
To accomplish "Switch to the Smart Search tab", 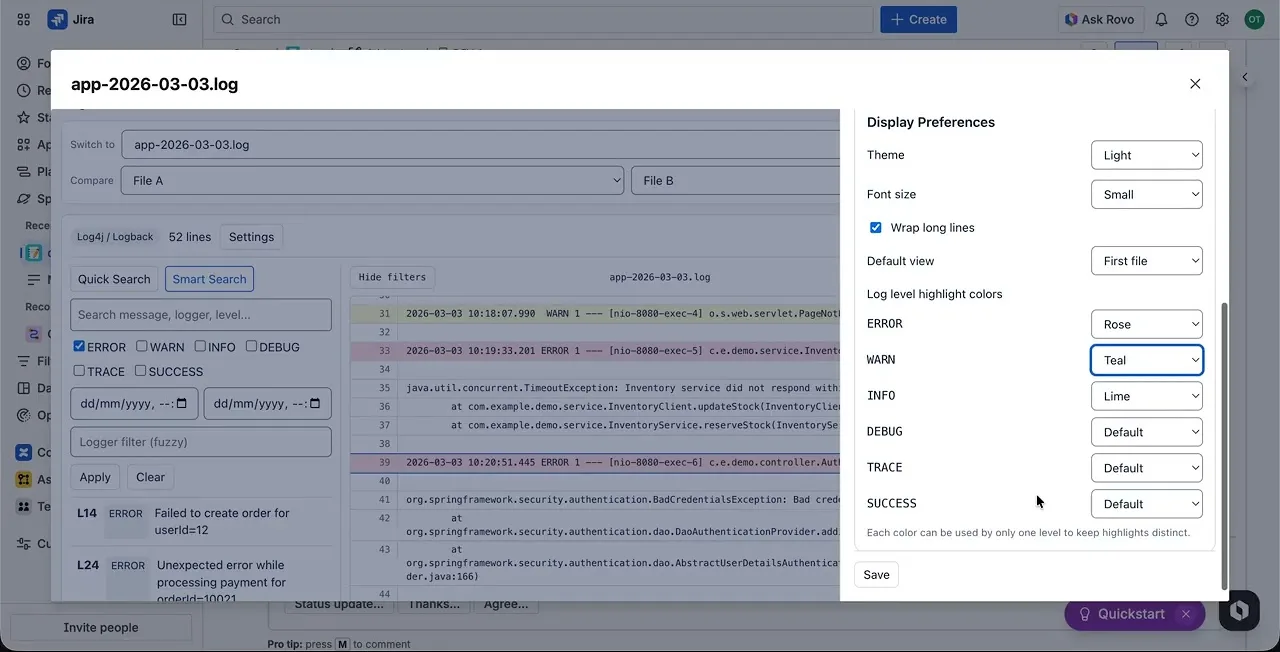I will tap(209, 279).
